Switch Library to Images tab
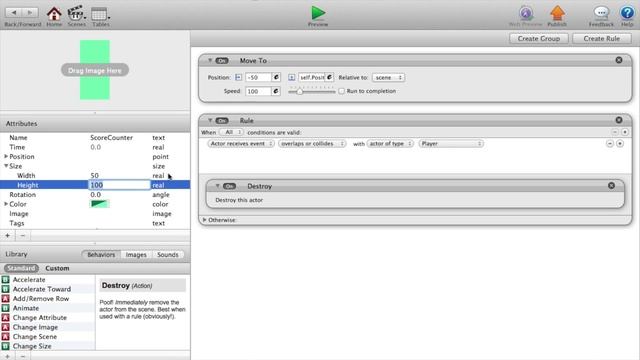Screen dimensions: 640x360 [x=136, y=255]
